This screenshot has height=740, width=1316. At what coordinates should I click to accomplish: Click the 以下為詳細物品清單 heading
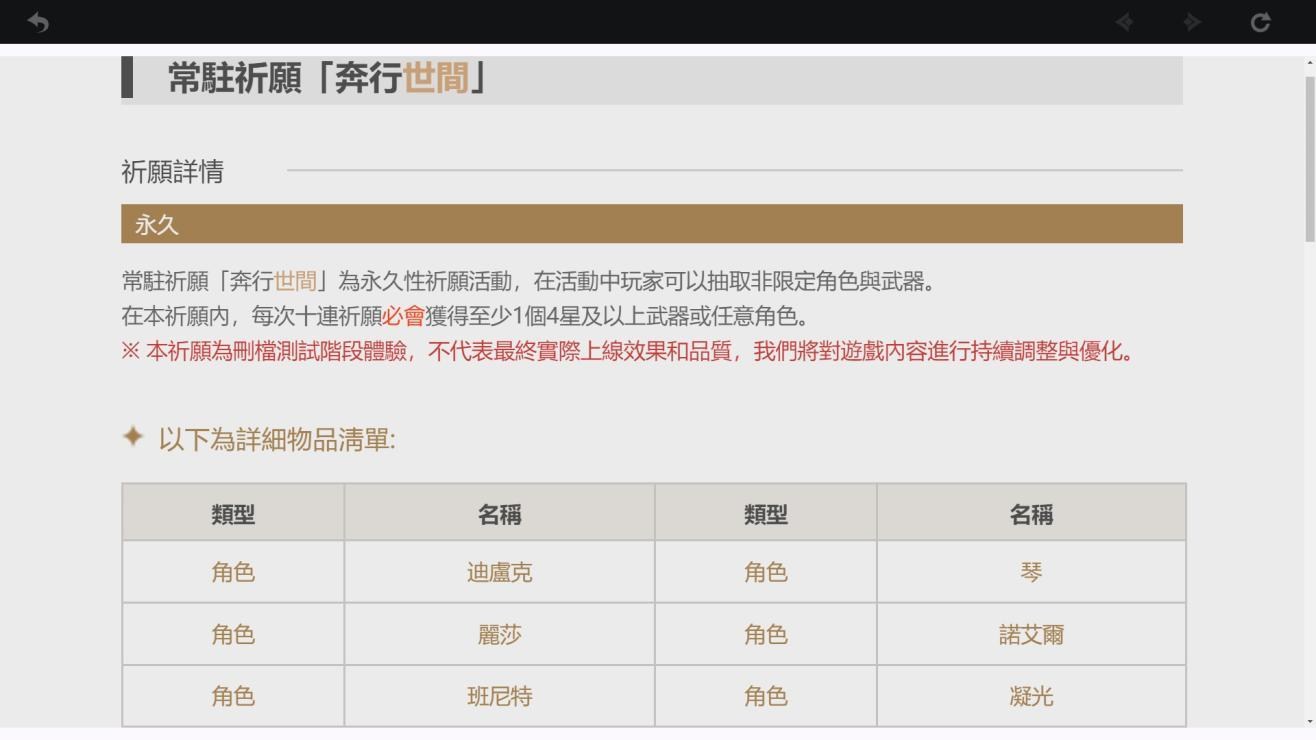(277, 439)
